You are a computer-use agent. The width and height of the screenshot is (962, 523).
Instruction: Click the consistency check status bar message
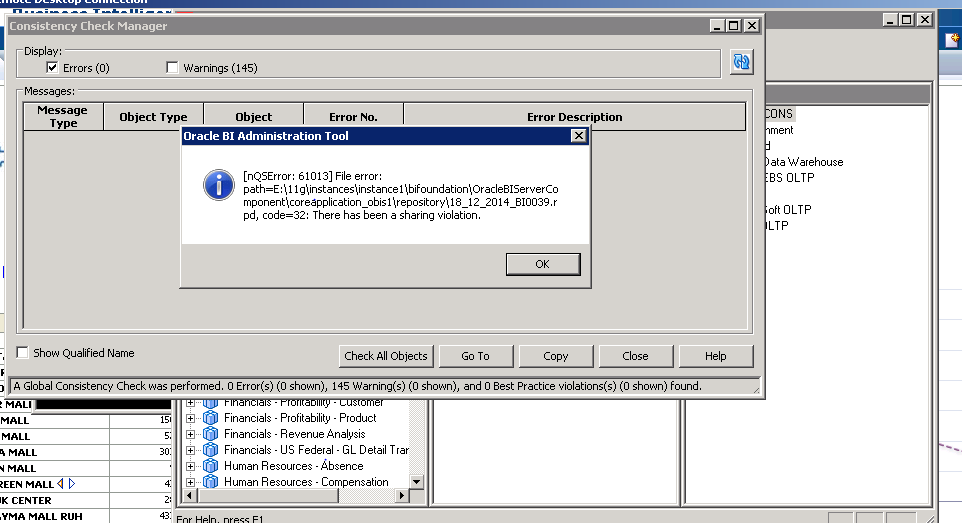click(357, 386)
